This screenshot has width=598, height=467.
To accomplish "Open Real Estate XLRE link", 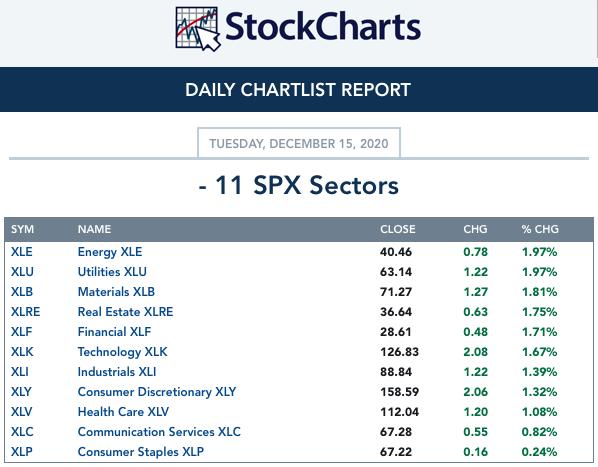I will tap(125, 312).
